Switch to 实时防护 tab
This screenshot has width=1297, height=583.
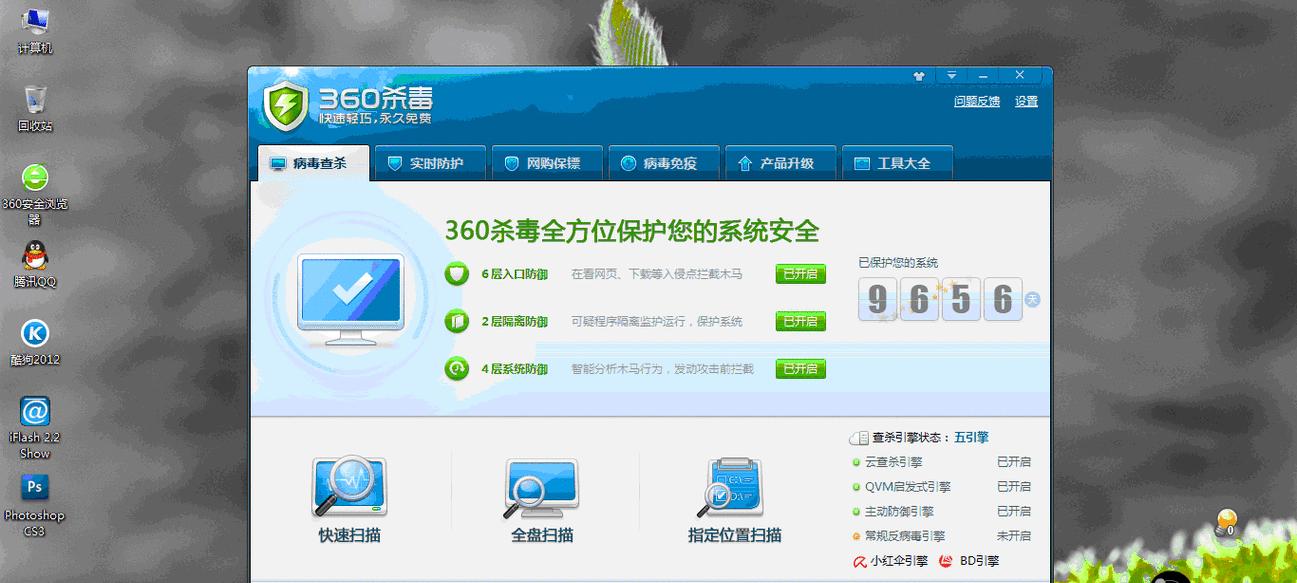430,163
